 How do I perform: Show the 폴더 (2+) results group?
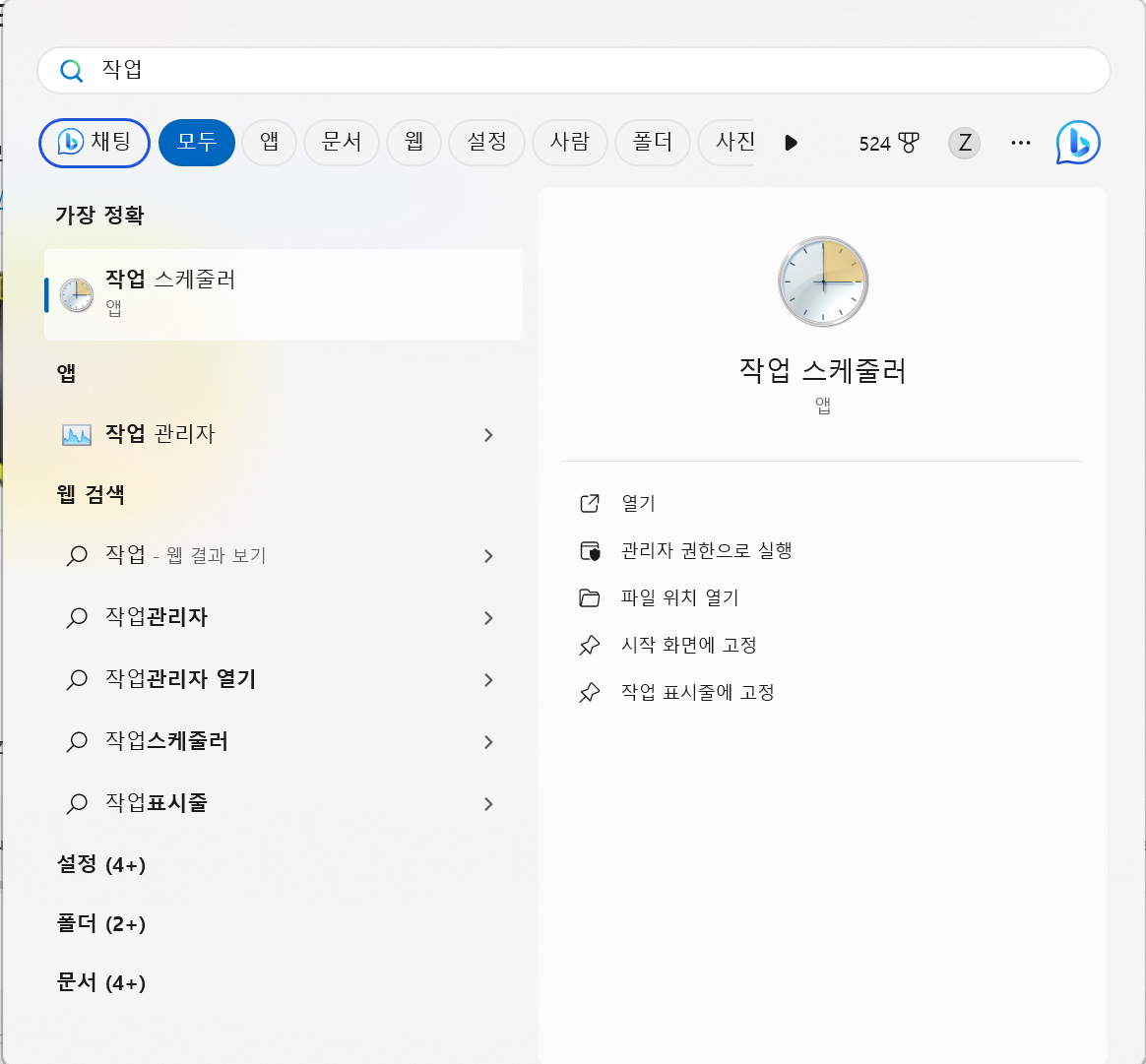click(x=101, y=923)
